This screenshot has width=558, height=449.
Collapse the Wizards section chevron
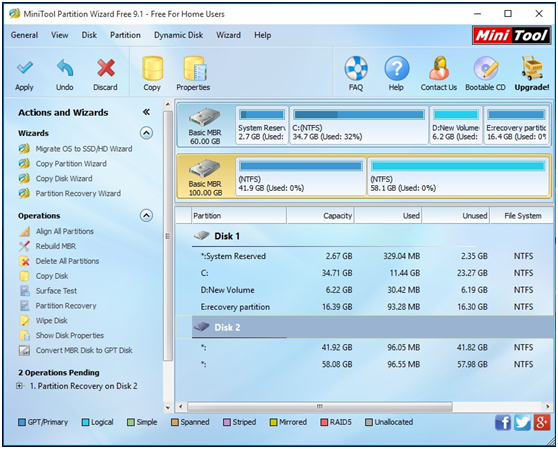[x=146, y=133]
